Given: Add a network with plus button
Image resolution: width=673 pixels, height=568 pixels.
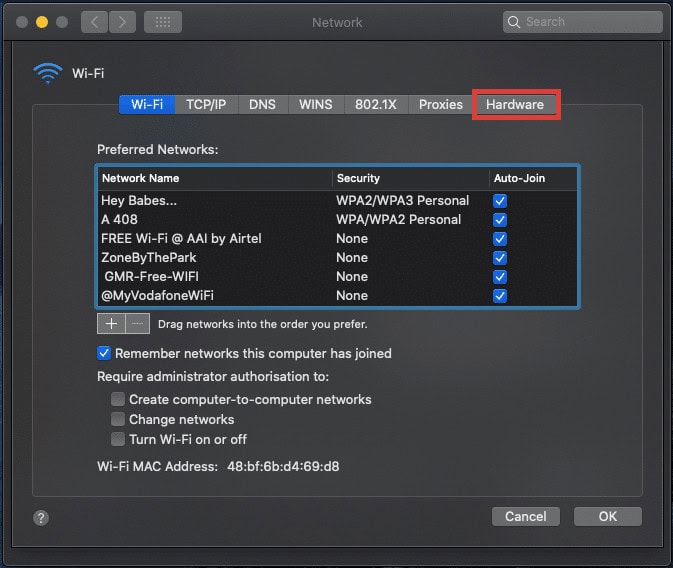Looking at the screenshot, I should 111,323.
